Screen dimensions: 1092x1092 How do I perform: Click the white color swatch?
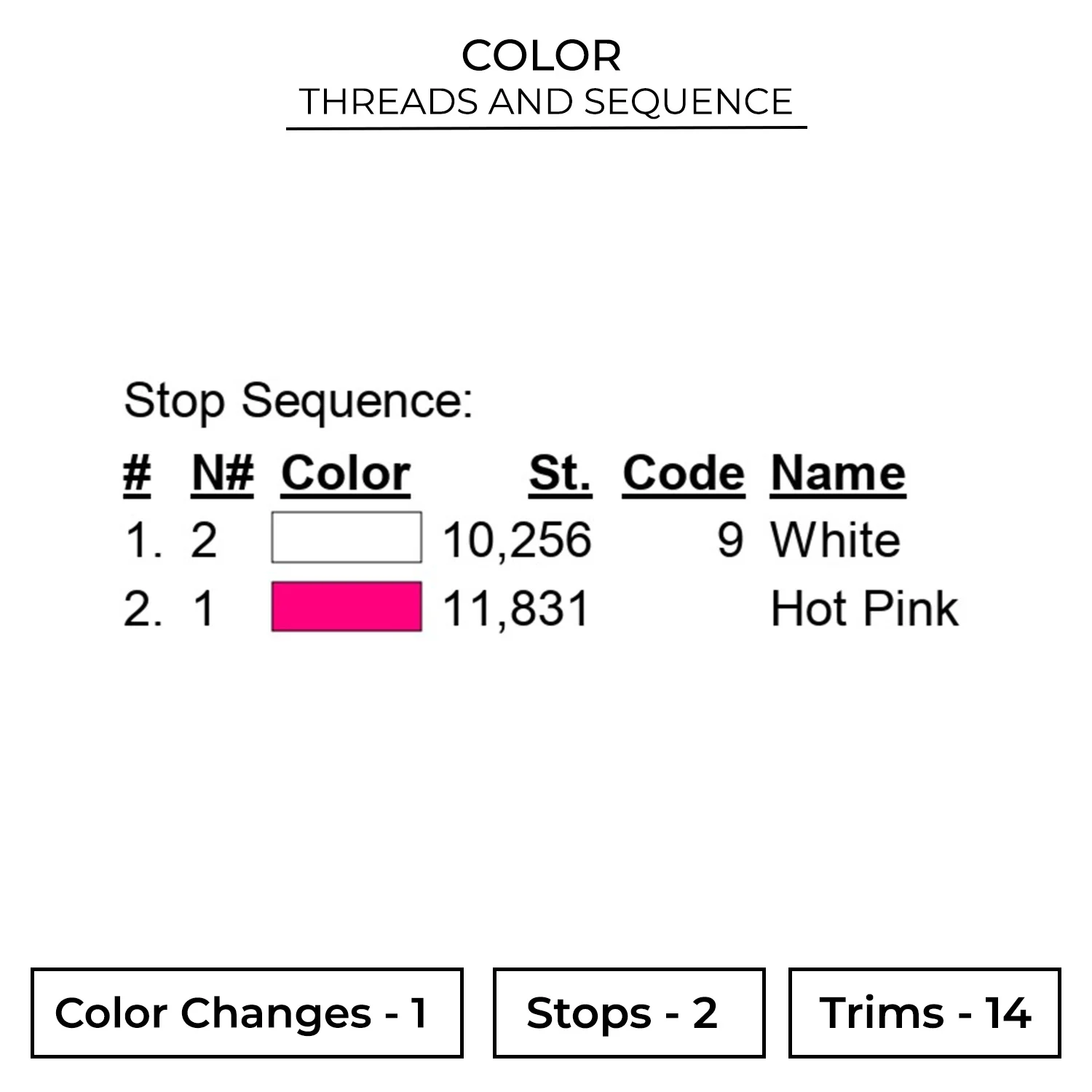347,538
